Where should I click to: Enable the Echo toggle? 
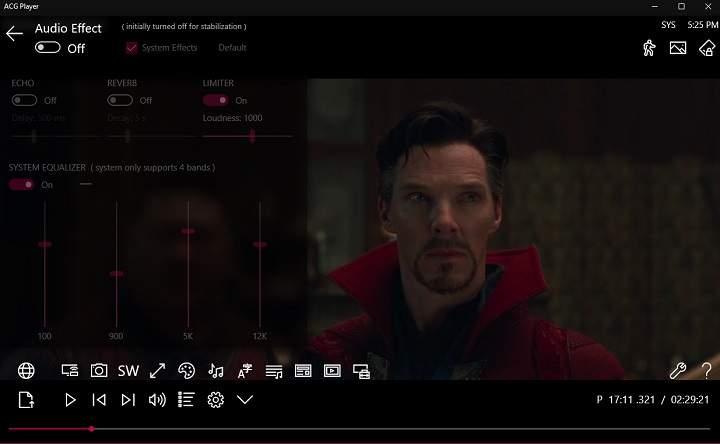24,100
